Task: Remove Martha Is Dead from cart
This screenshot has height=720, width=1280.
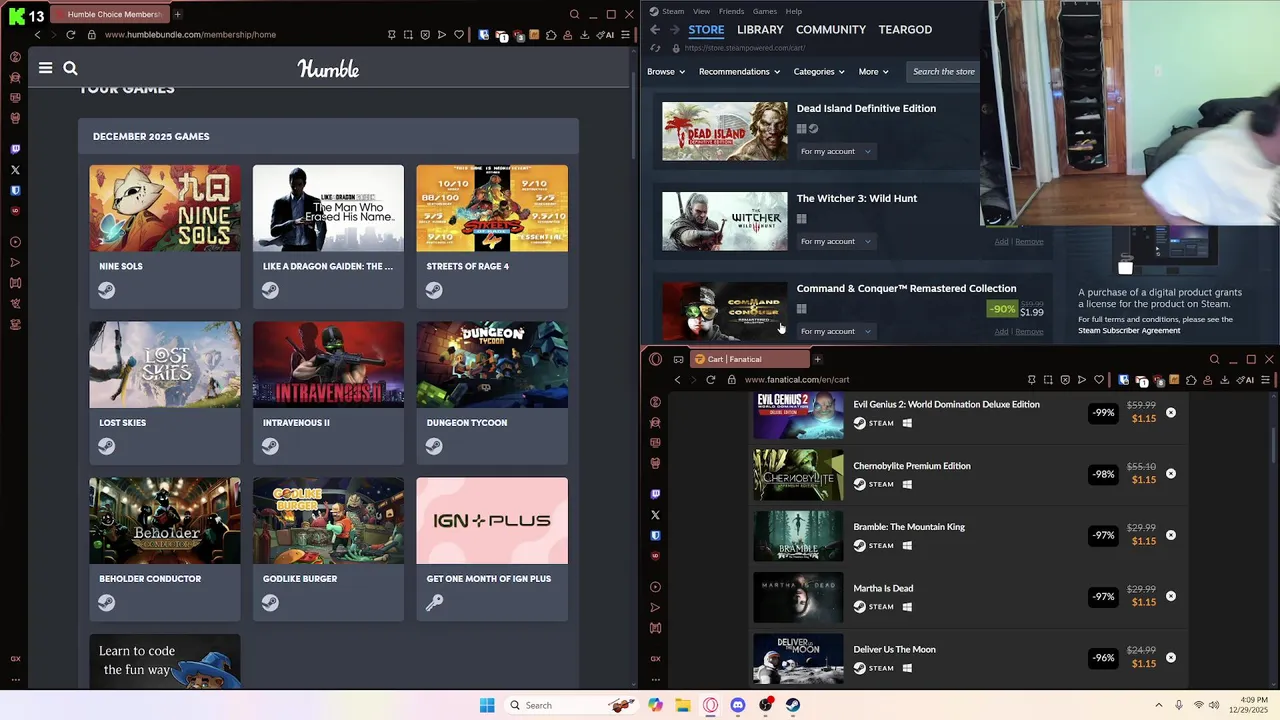Action: [1170, 596]
